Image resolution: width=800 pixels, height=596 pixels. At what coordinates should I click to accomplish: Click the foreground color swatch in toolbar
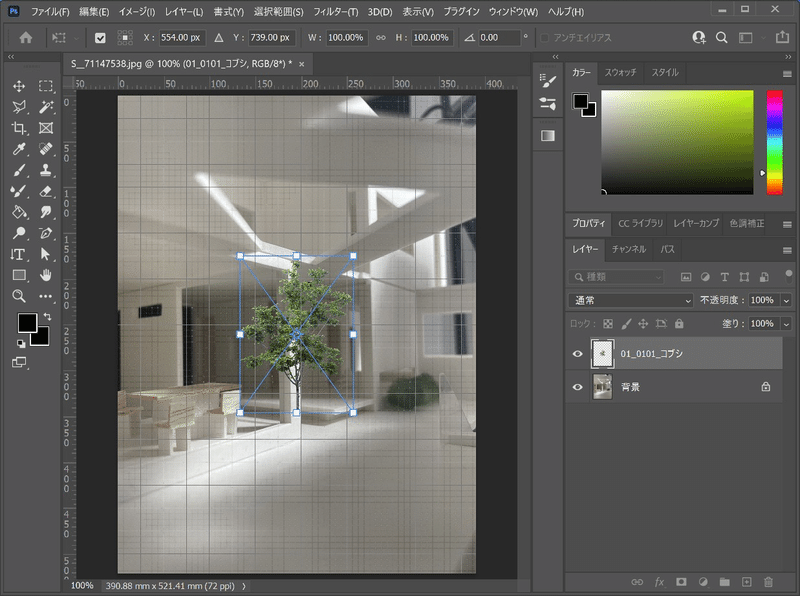(x=27, y=322)
